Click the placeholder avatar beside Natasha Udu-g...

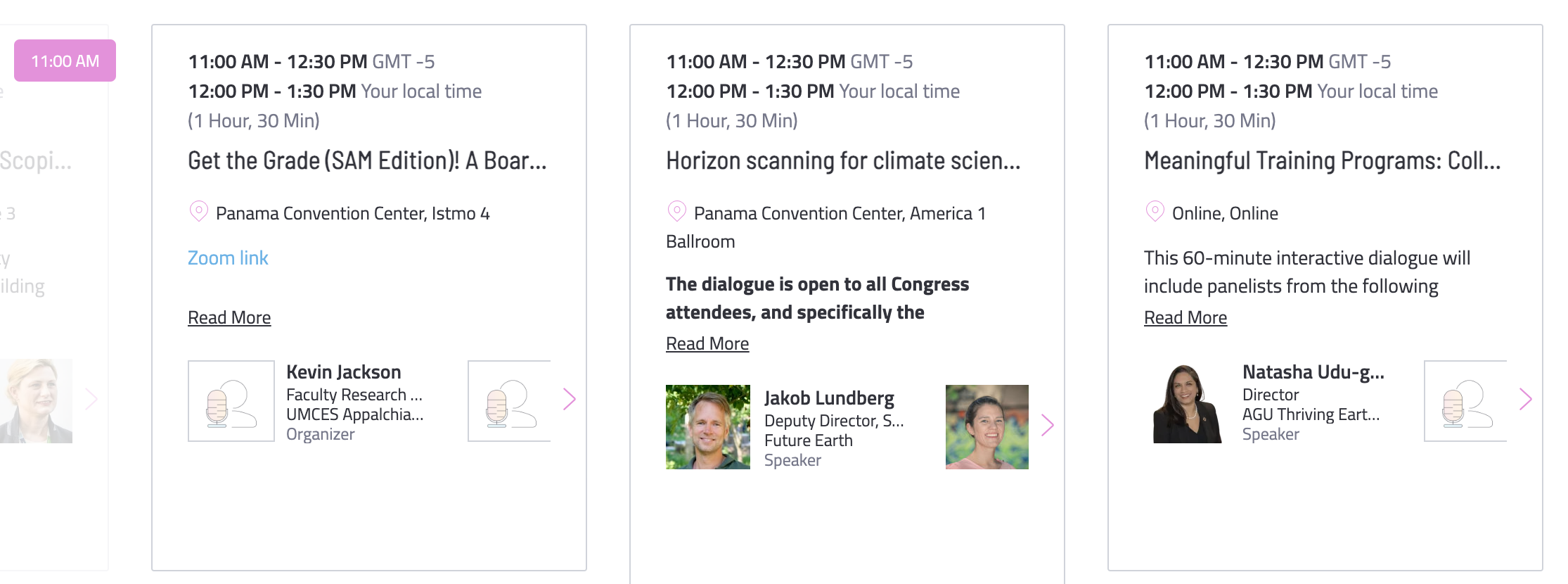click(x=1465, y=401)
